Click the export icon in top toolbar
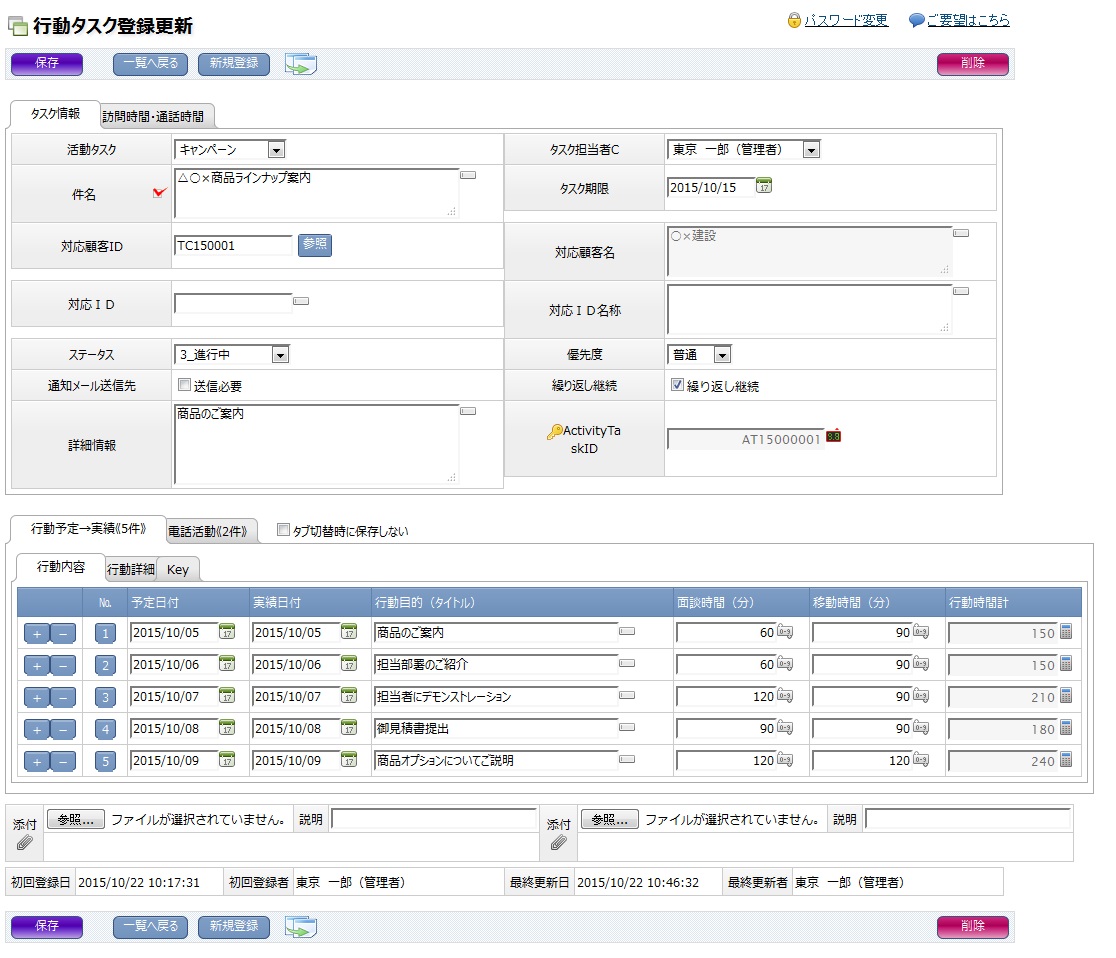Image resolution: width=1116 pixels, height=958 pixels. (x=300, y=64)
